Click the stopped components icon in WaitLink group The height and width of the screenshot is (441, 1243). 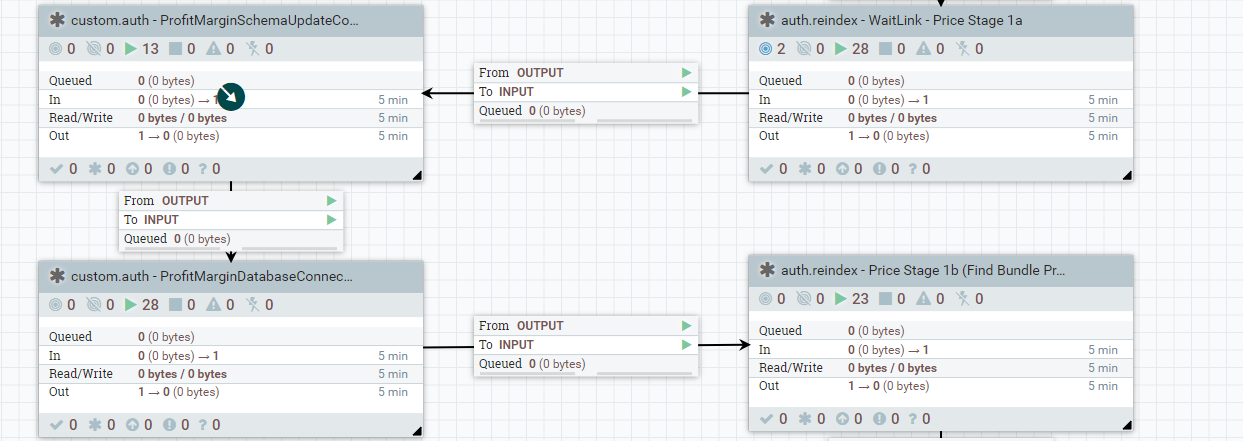(x=885, y=49)
